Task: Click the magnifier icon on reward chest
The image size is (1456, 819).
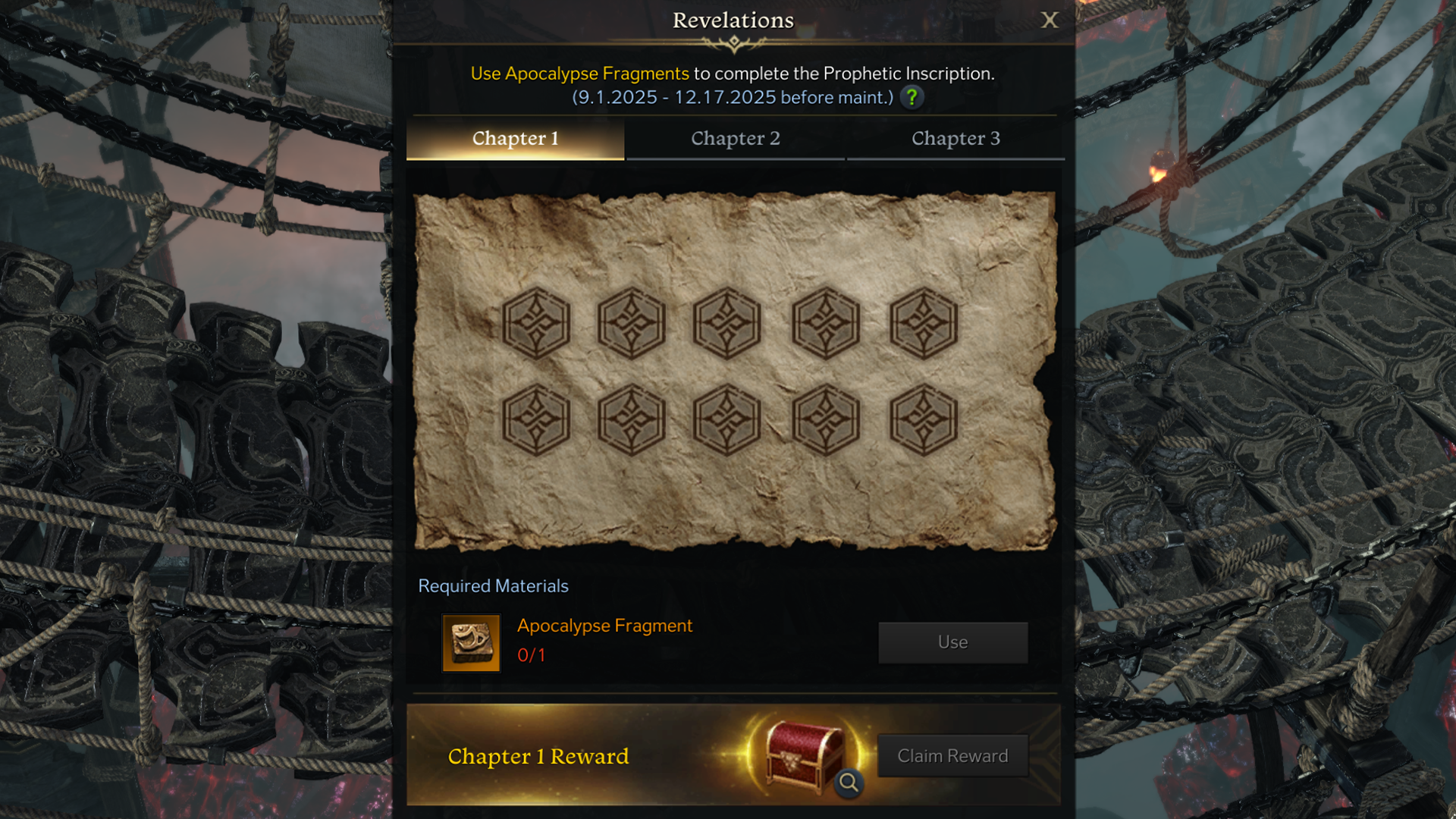Action: tap(849, 782)
